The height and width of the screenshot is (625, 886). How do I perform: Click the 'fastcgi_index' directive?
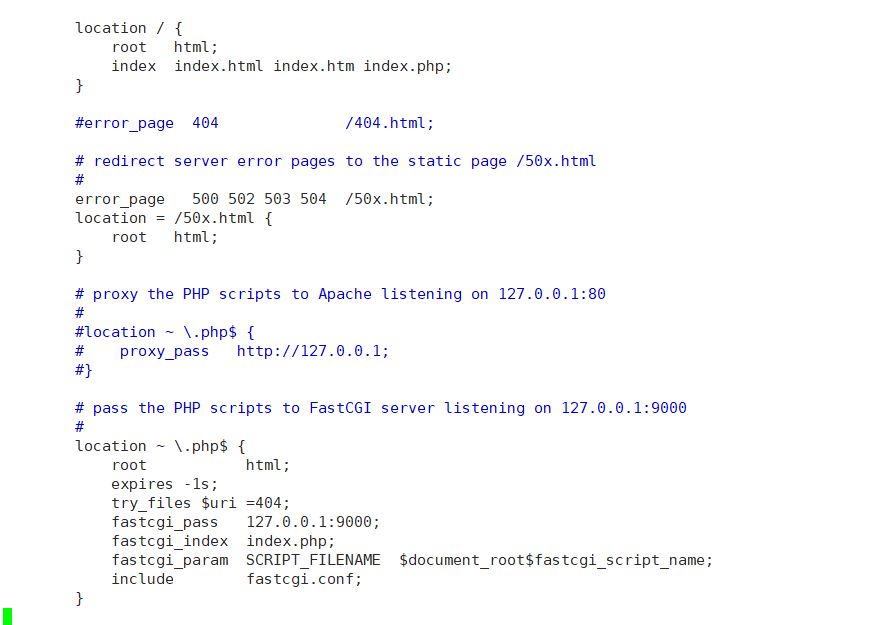tap(170, 541)
